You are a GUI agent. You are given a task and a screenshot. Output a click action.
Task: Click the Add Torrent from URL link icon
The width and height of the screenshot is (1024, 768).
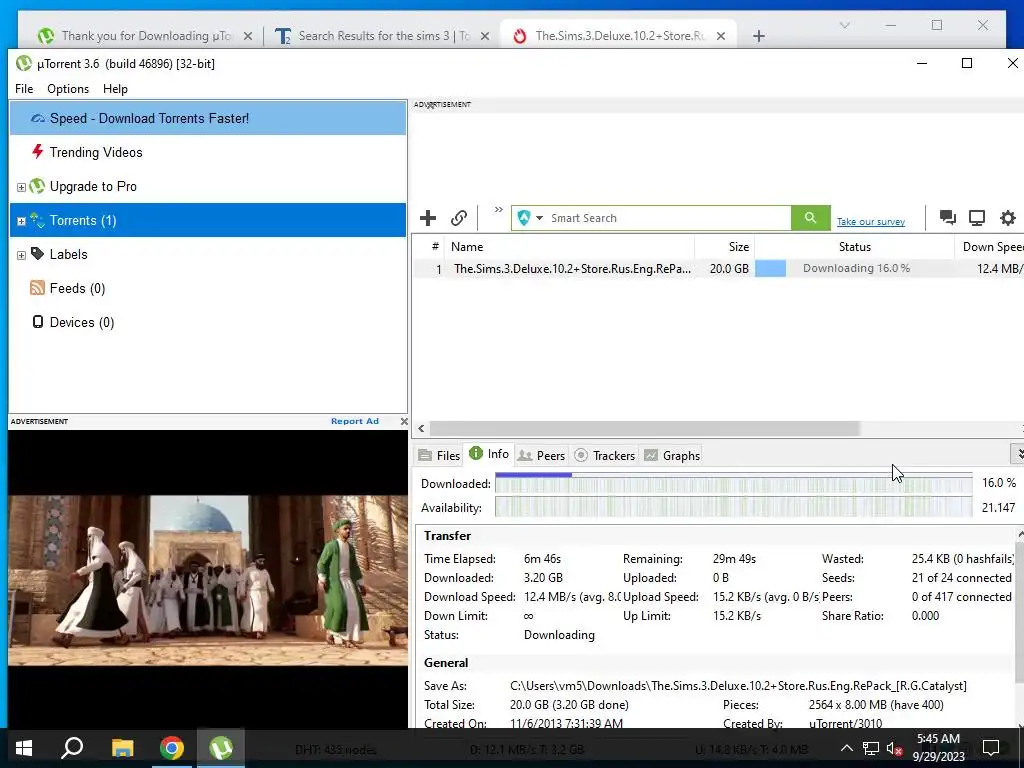pyautogui.click(x=459, y=218)
